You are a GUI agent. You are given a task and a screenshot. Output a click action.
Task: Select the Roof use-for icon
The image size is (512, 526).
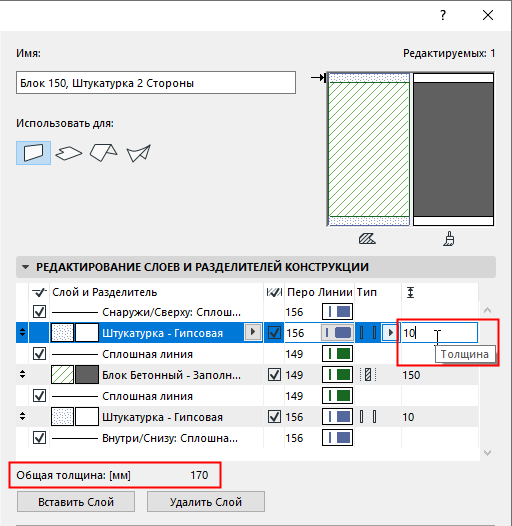pyautogui.click(x=103, y=153)
